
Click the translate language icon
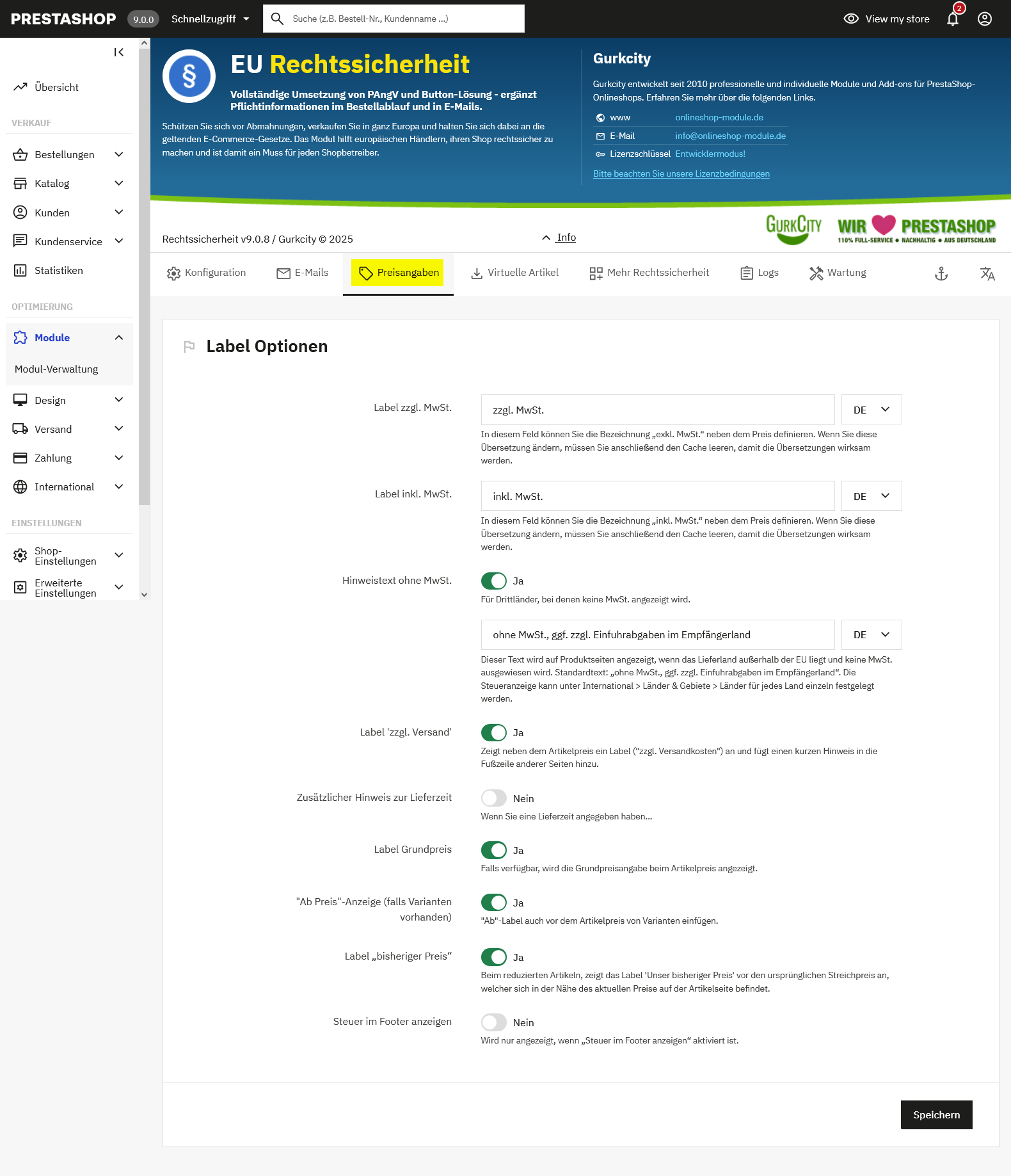tap(987, 274)
